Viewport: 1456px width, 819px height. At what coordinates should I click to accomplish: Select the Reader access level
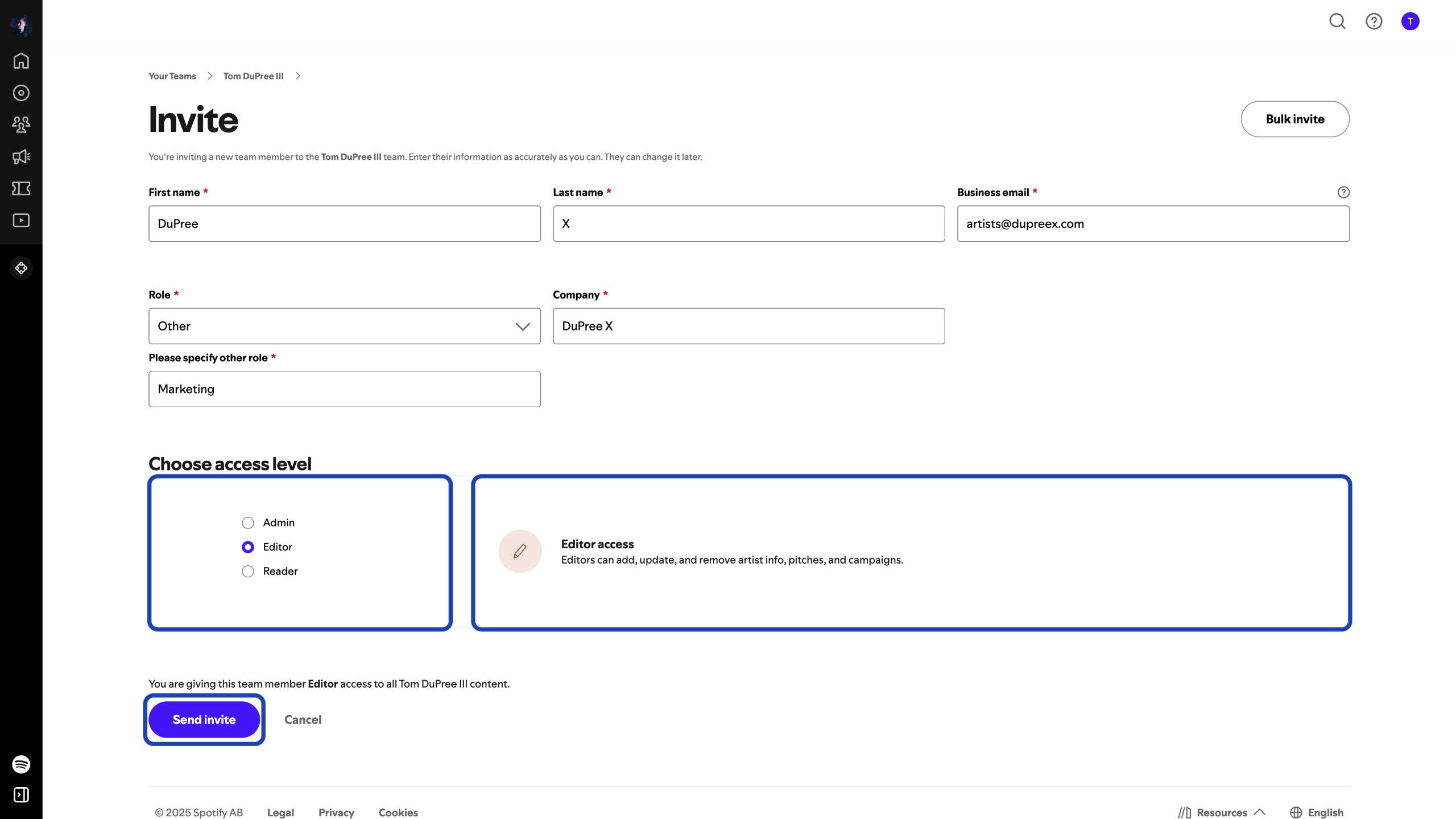pos(248,572)
